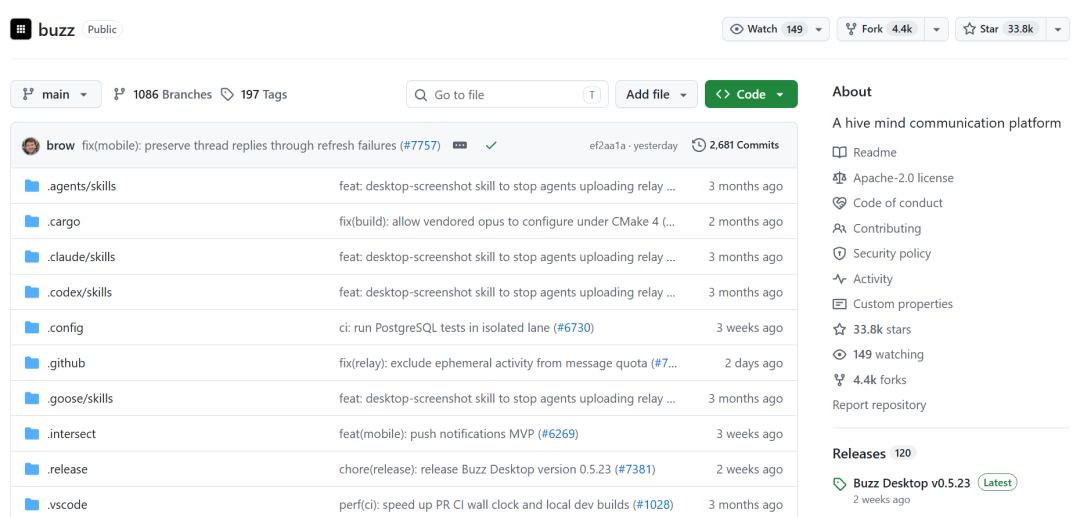This screenshot has width=1080, height=517.
Task: Open the main branch selector dropdown
Action: tap(56, 94)
